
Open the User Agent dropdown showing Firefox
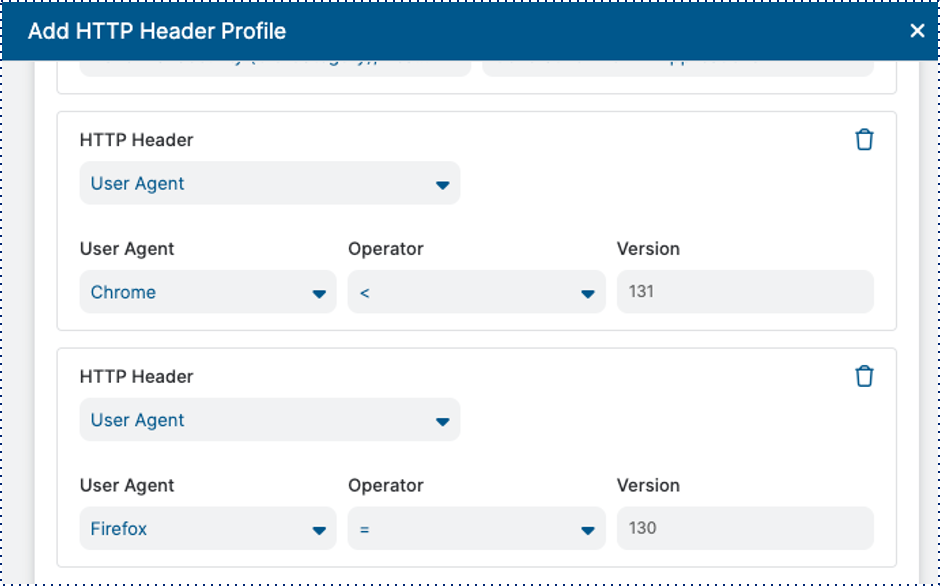click(207, 529)
